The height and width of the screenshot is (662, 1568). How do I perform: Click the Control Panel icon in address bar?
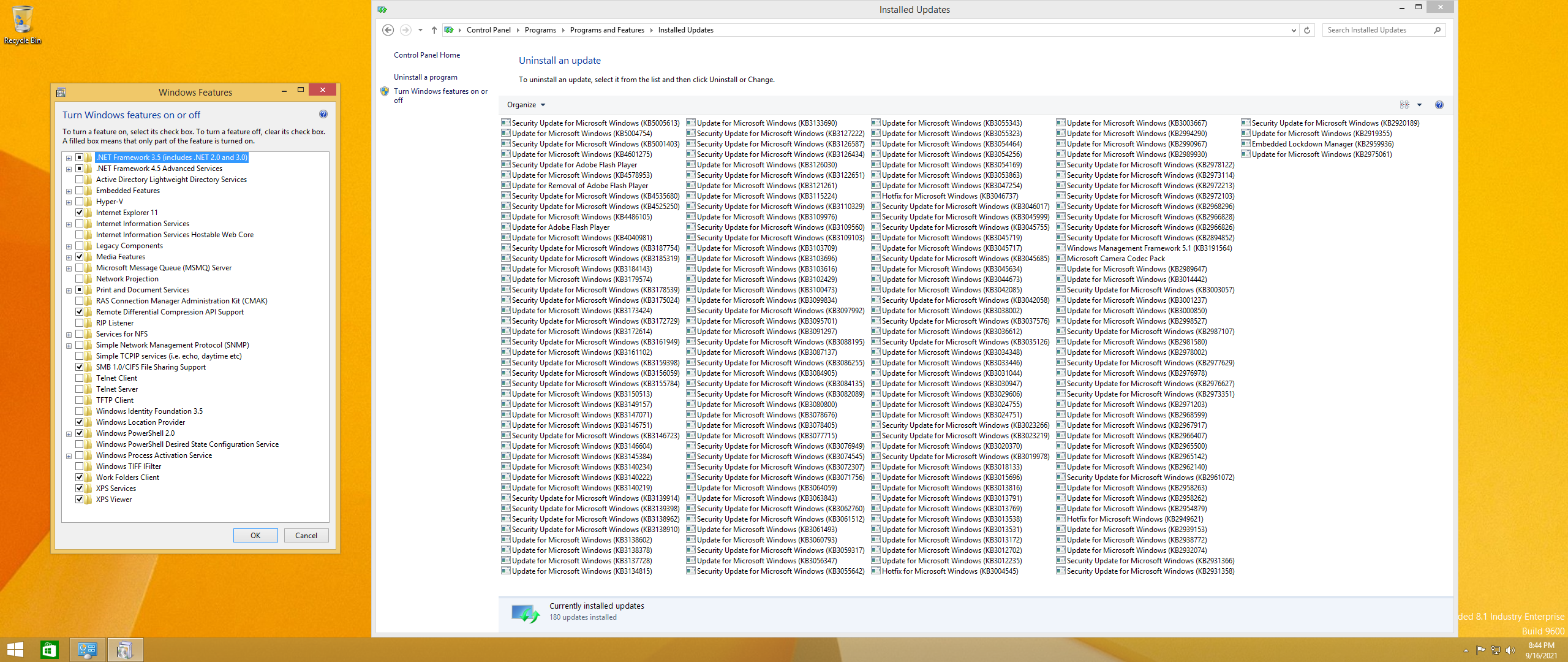click(449, 30)
